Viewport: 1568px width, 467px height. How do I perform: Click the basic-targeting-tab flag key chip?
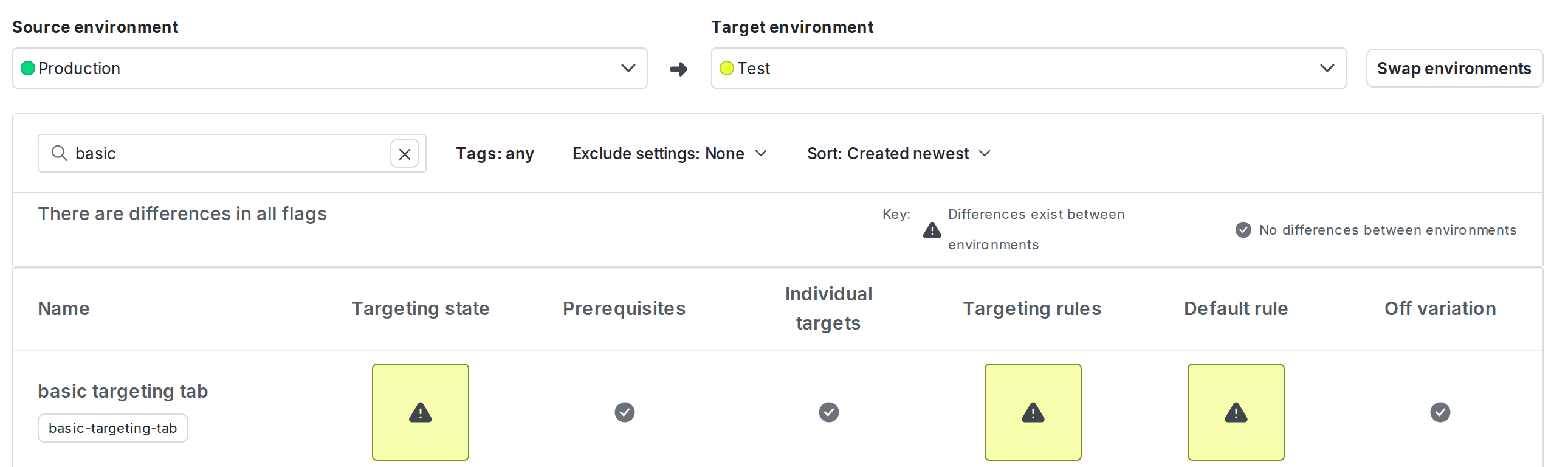pyautogui.click(x=112, y=428)
